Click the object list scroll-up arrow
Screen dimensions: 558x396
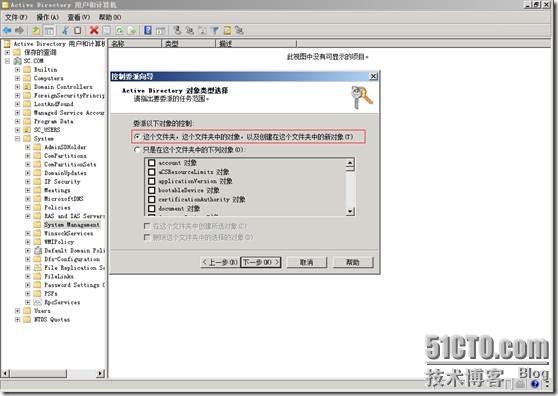[x=350, y=164]
